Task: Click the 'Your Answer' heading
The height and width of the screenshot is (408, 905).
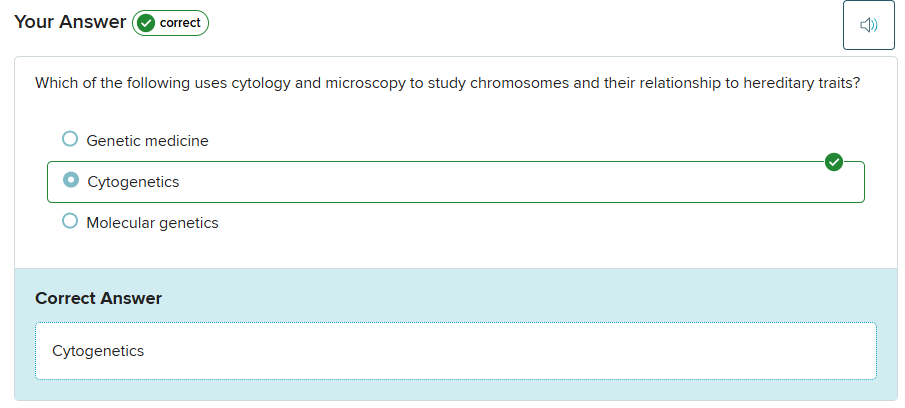Action: [x=70, y=22]
